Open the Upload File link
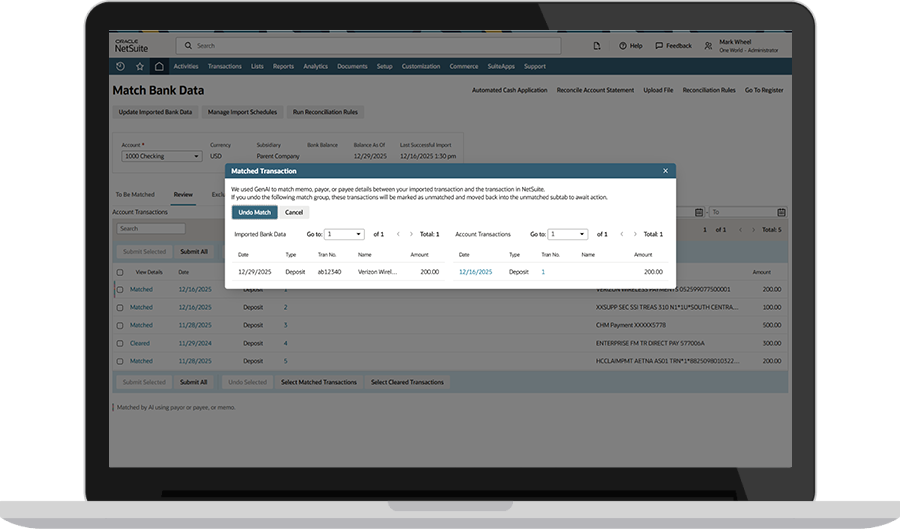900x529 pixels. (x=658, y=90)
